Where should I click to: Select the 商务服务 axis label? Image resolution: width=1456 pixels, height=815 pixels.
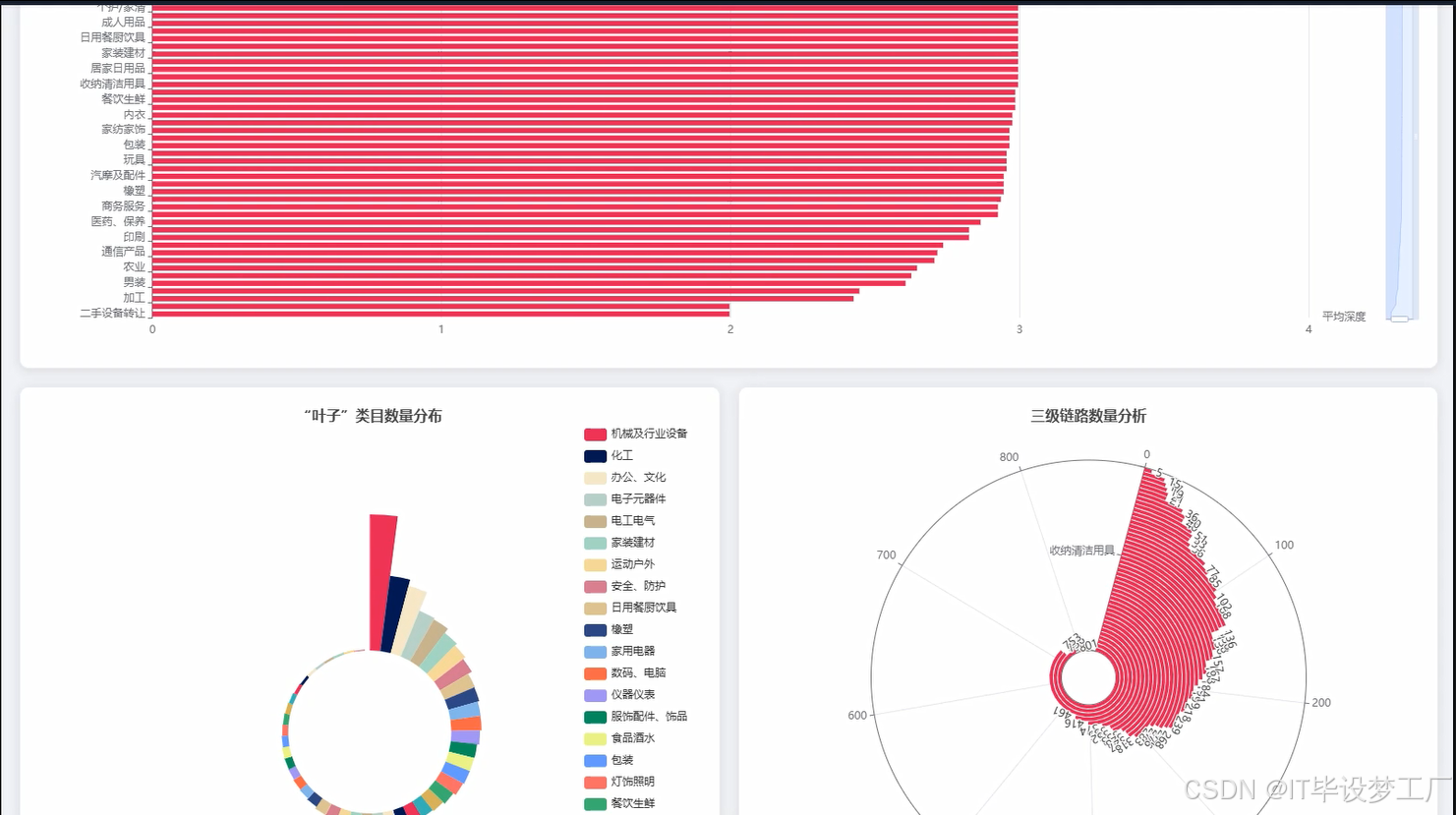click(123, 206)
